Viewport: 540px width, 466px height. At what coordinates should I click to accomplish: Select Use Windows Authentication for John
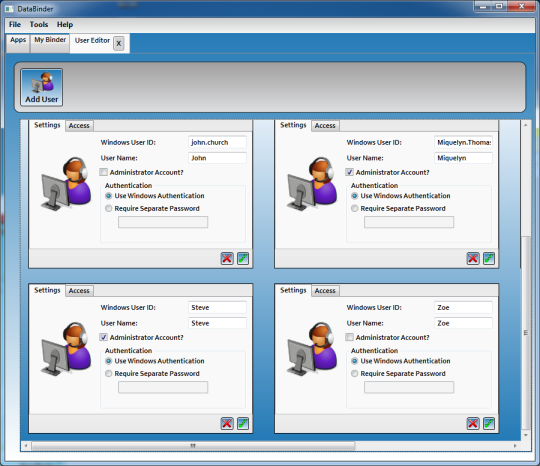(x=108, y=196)
